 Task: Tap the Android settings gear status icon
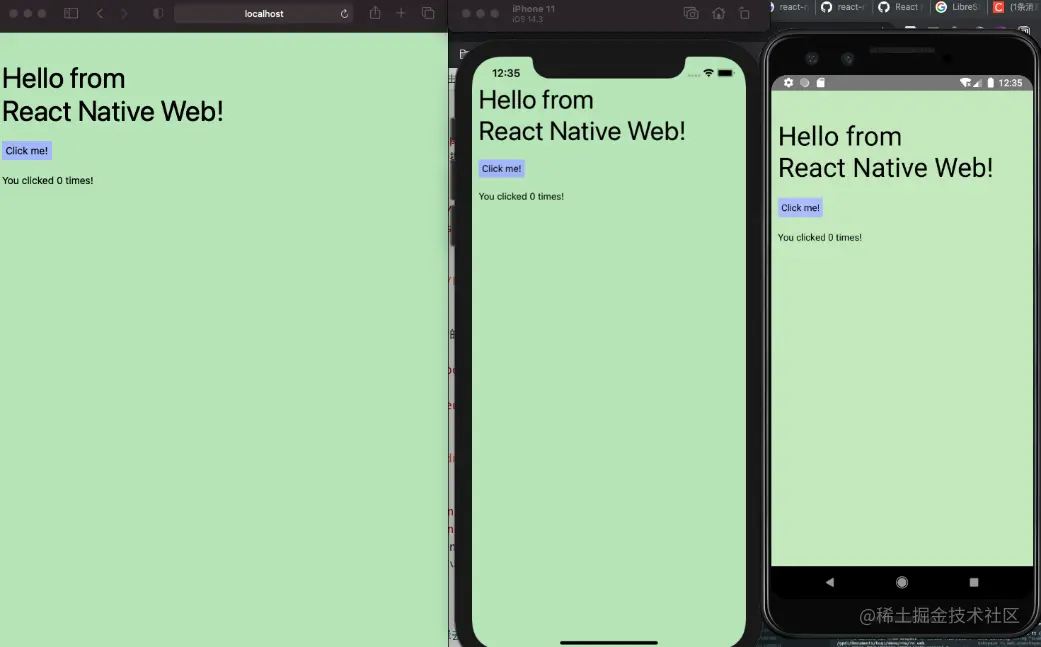[789, 83]
